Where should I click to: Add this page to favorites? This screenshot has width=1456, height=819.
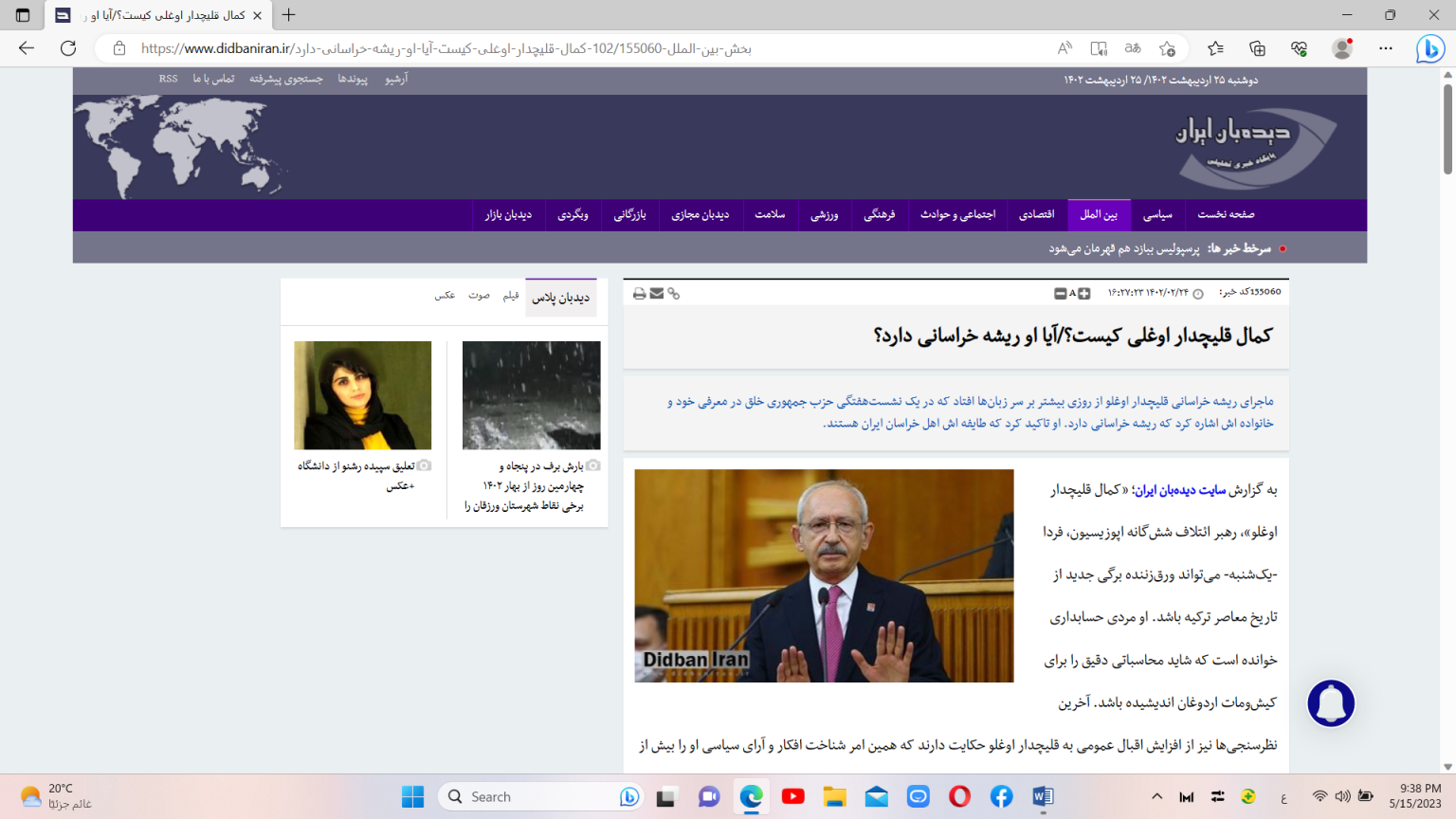tap(1167, 48)
